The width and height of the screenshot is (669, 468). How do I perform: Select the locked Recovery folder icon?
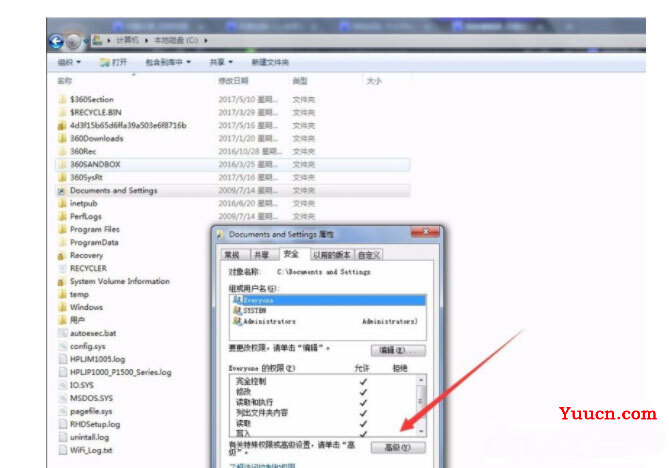(62, 256)
